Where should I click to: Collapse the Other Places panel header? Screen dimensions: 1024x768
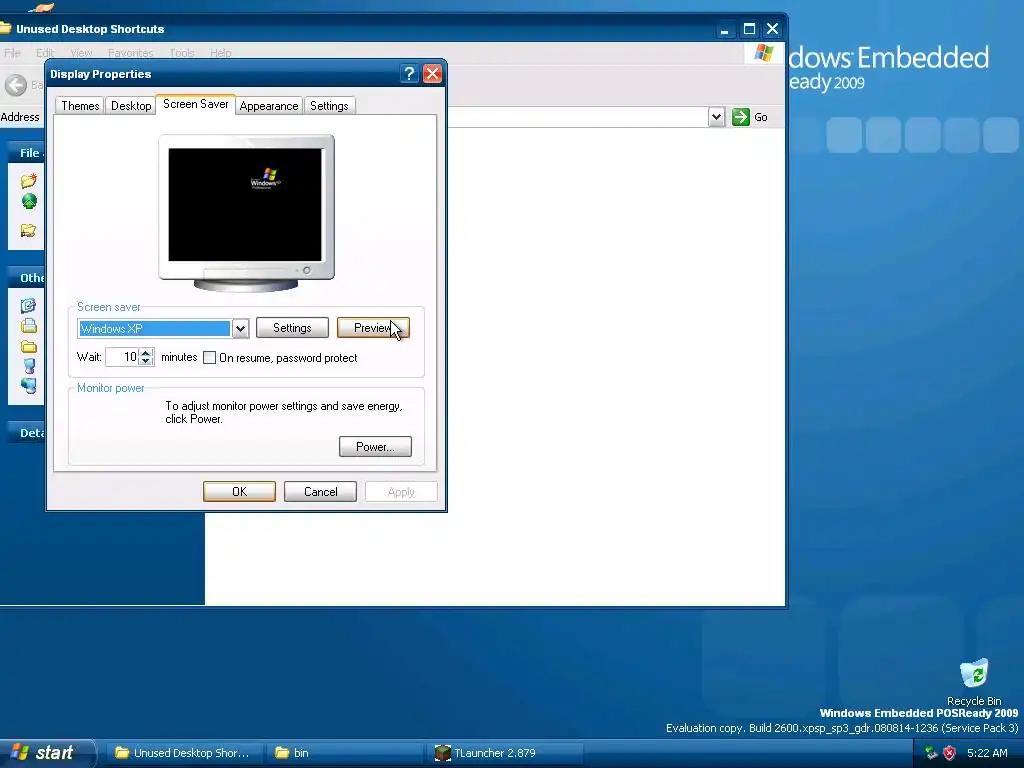tap(26, 278)
